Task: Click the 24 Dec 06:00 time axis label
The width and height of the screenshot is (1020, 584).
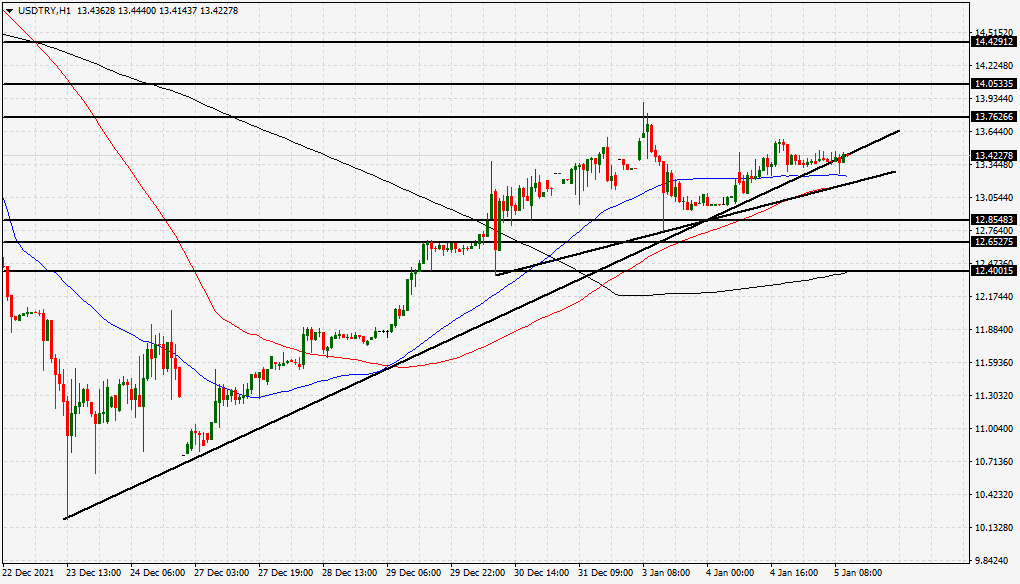Action: (x=157, y=573)
